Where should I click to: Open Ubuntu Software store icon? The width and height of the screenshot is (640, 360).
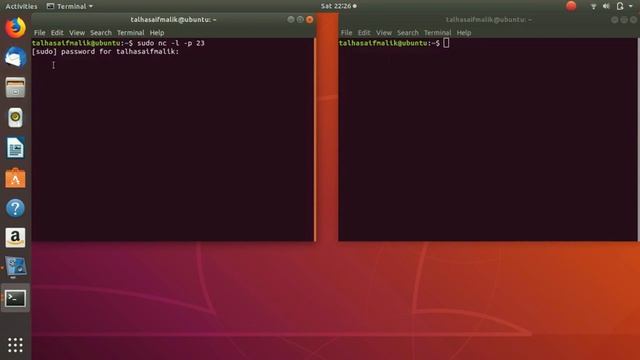16,178
